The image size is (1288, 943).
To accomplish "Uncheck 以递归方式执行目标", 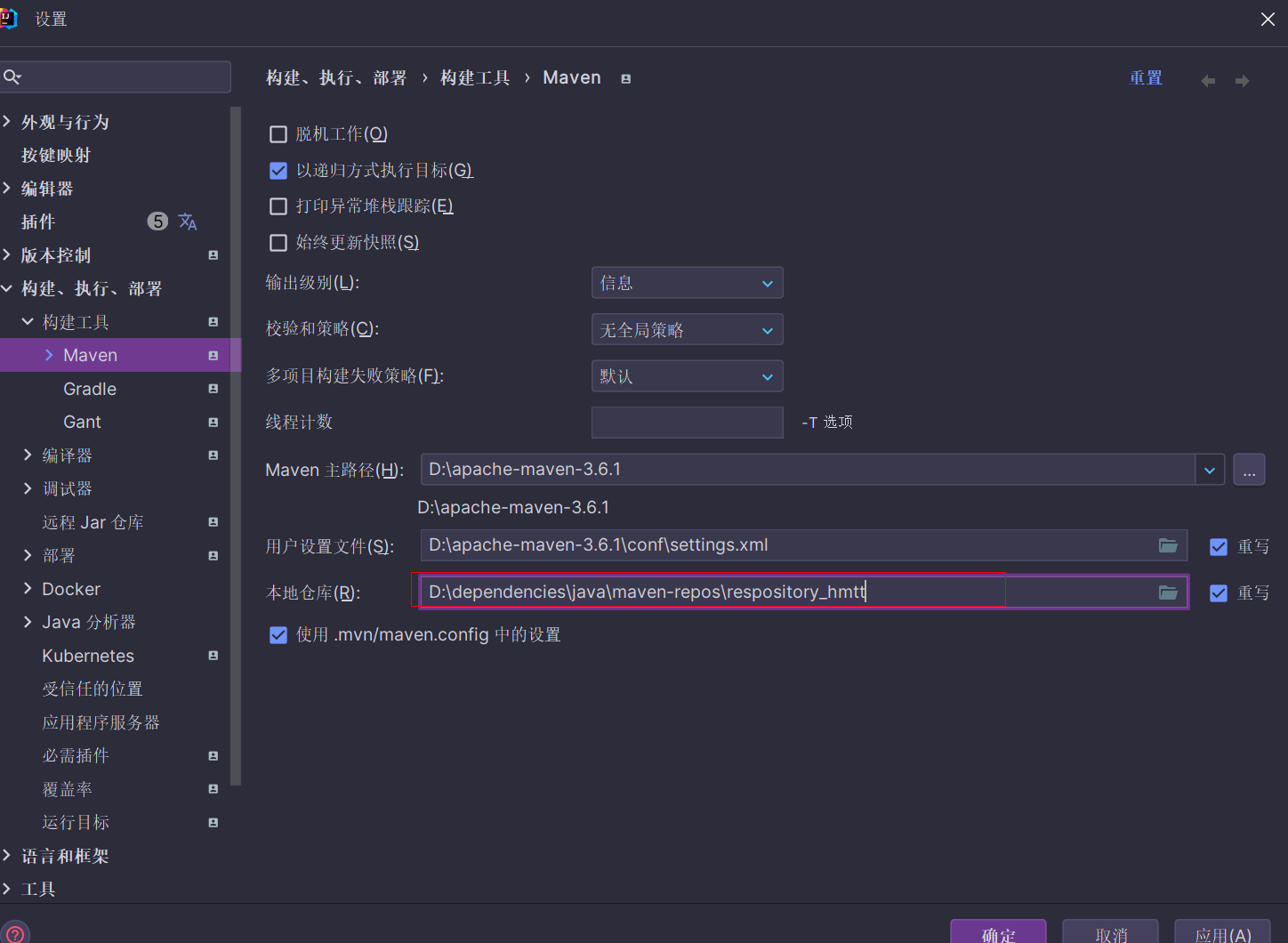I will tap(278, 171).
